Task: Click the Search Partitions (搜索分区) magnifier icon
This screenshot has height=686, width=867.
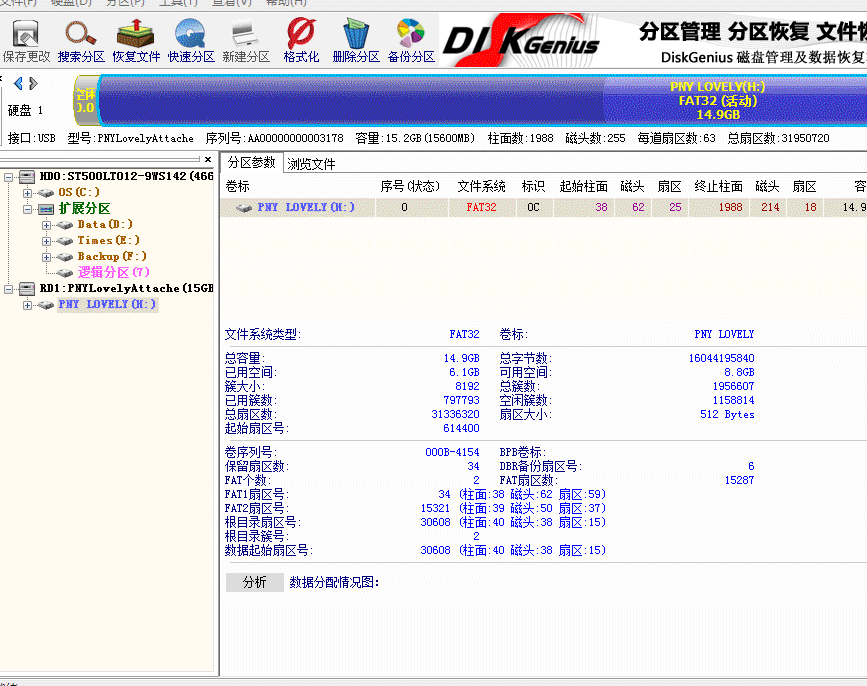Action: pos(81,41)
